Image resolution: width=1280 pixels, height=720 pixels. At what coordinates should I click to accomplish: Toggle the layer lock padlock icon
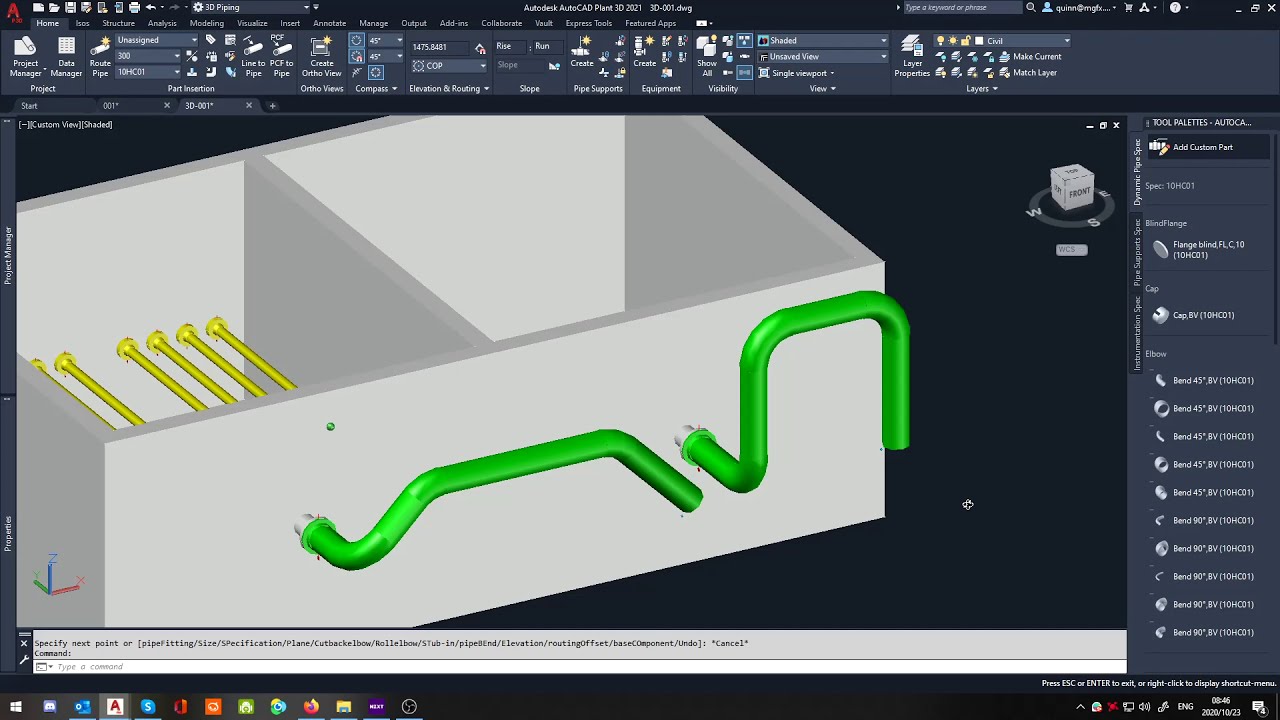click(x=966, y=41)
